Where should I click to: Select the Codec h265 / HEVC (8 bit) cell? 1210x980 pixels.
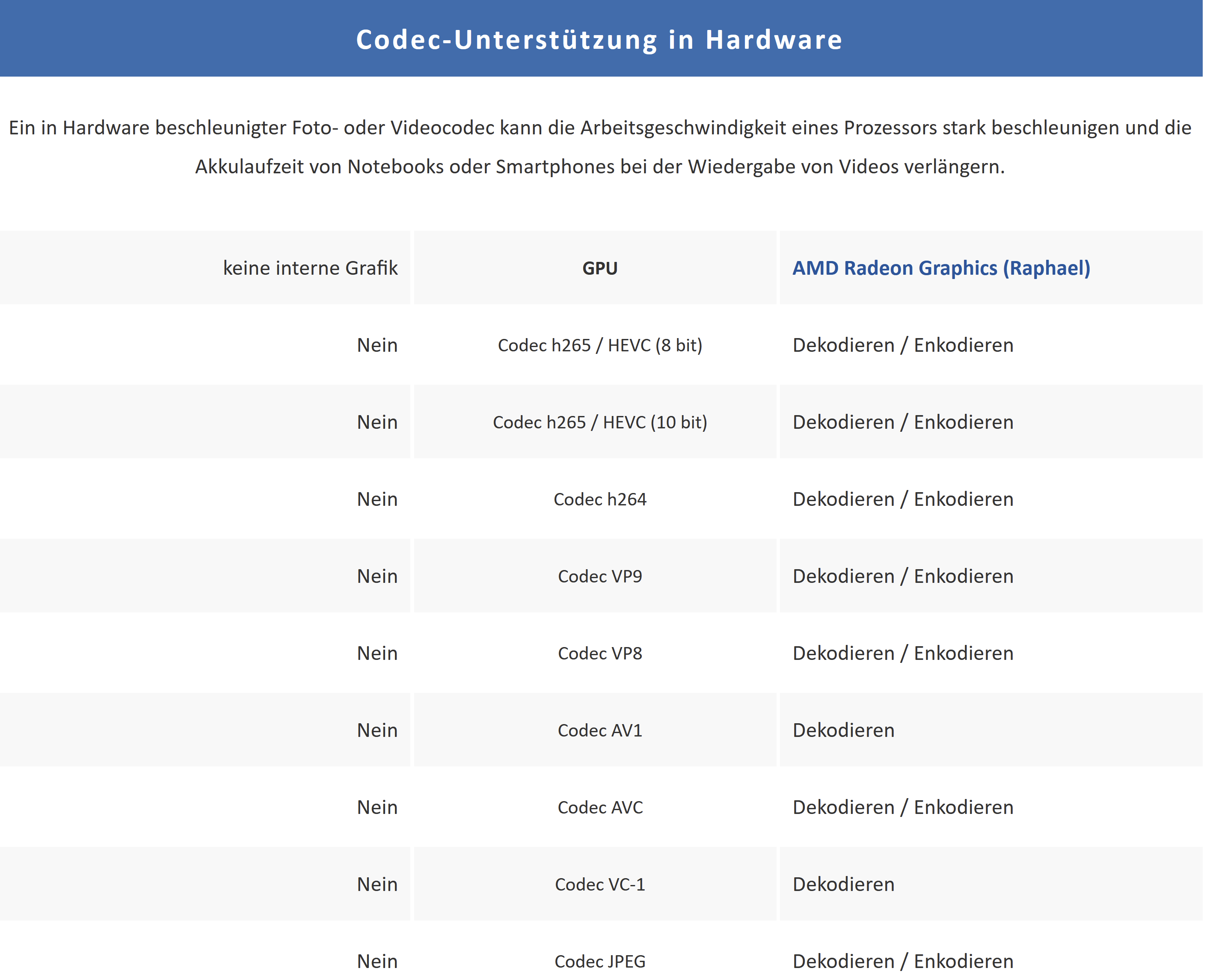click(599, 345)
